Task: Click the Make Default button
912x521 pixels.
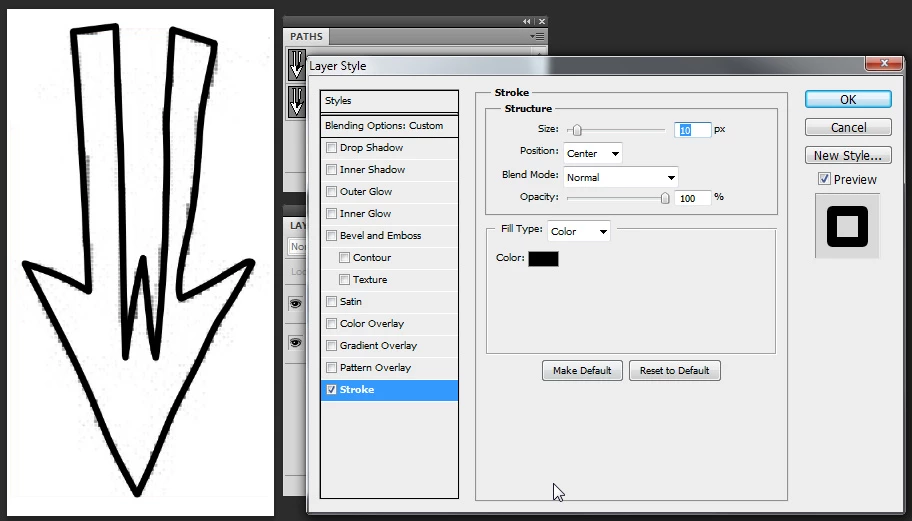Action: [x=582, y=370]
